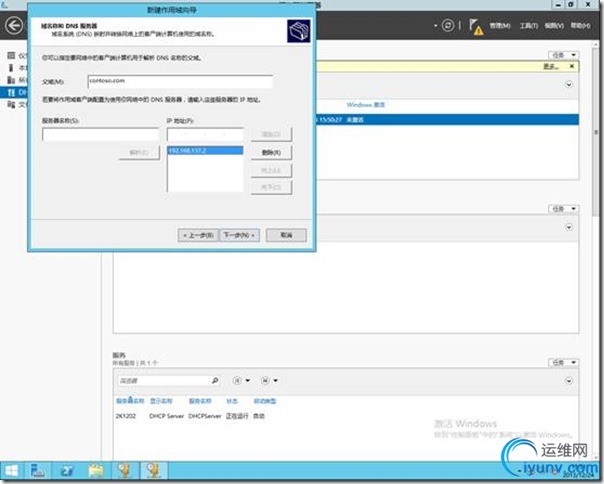This screenshot has width=604, height=484.
Task: Click the Server Manager vertical scrollbar
Action: pos(596,131)
